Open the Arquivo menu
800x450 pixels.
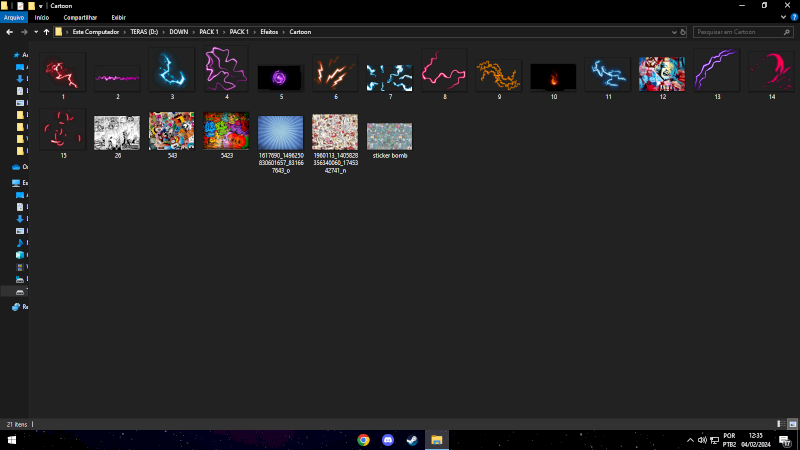13,17
